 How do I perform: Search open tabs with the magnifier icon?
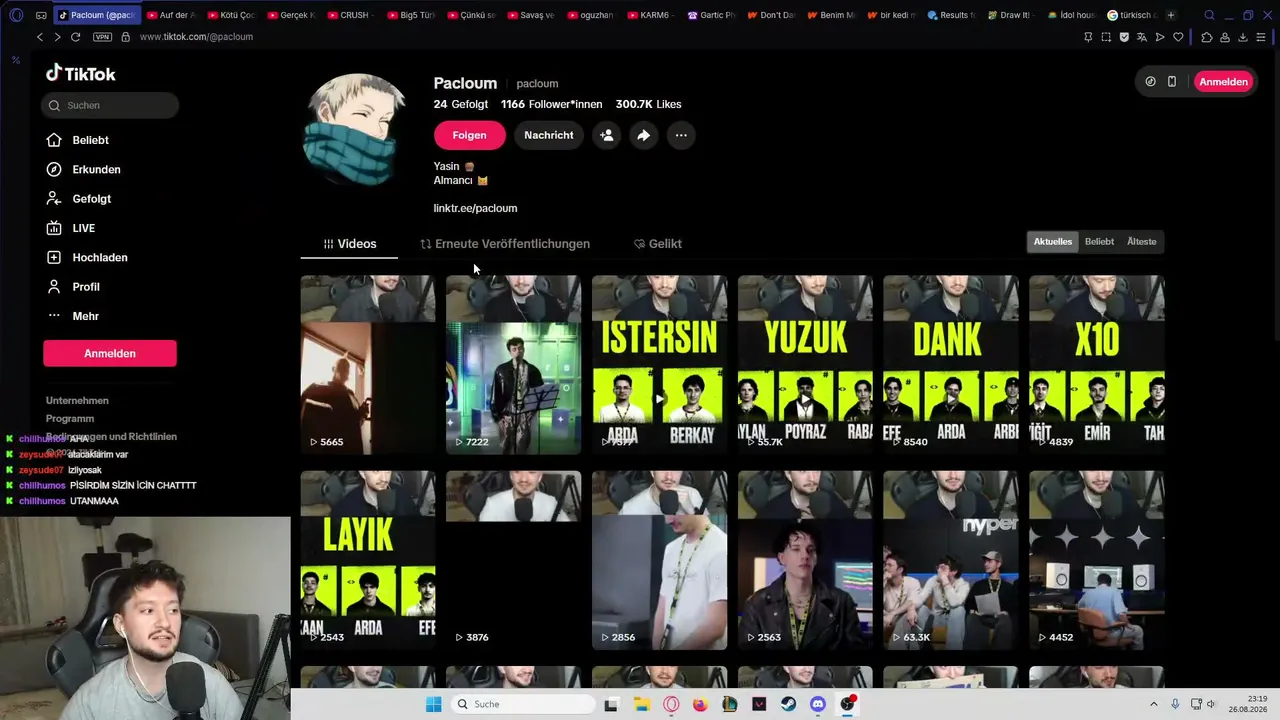(x=1209, y=15)
